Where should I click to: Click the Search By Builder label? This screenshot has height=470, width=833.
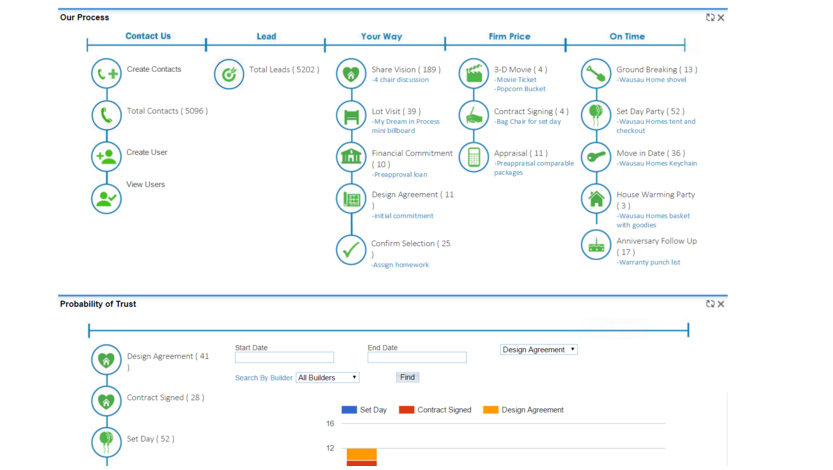264,378
